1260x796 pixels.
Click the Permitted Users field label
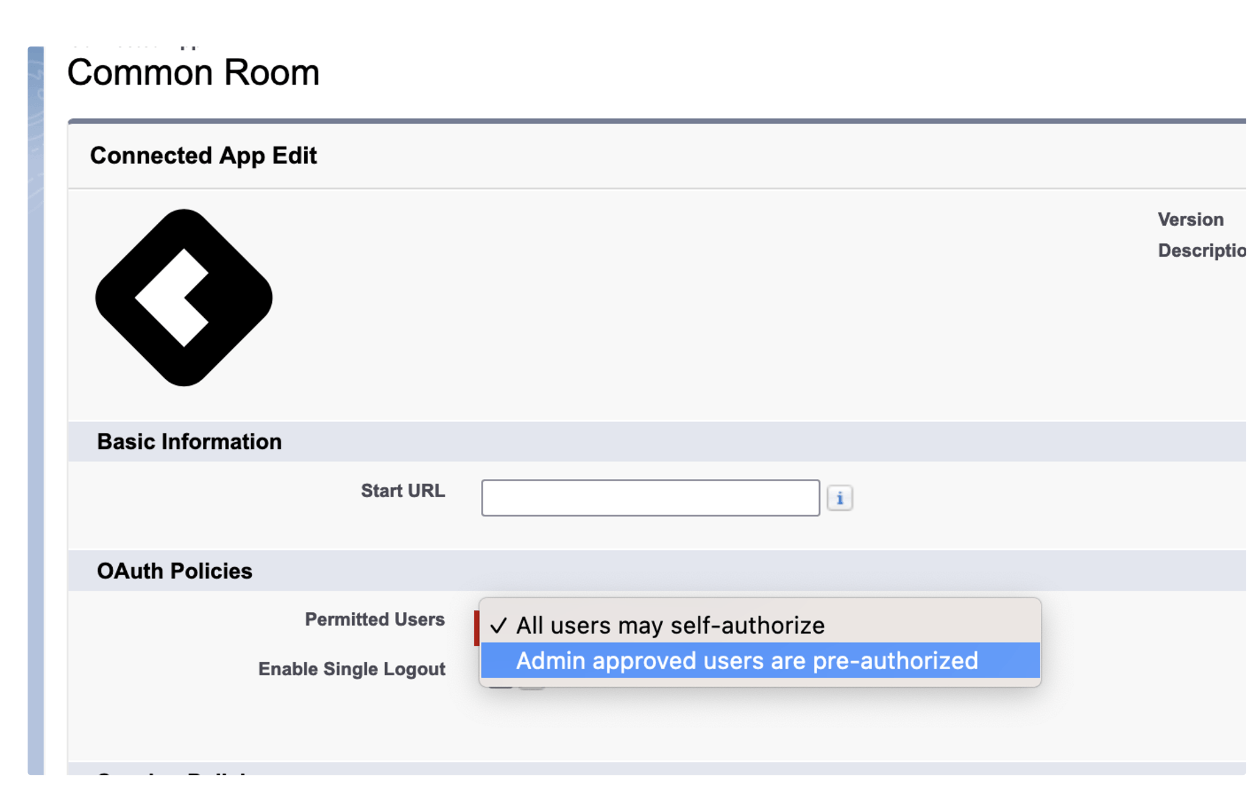click(x=375, y=619)
